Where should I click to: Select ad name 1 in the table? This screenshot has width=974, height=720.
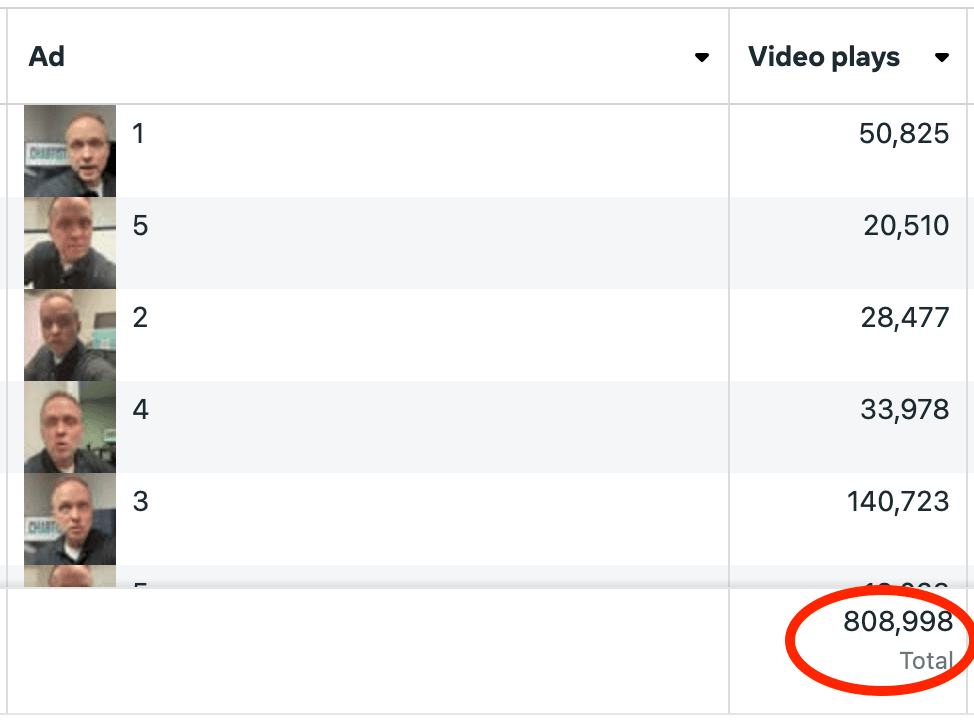tap(138, 133)
